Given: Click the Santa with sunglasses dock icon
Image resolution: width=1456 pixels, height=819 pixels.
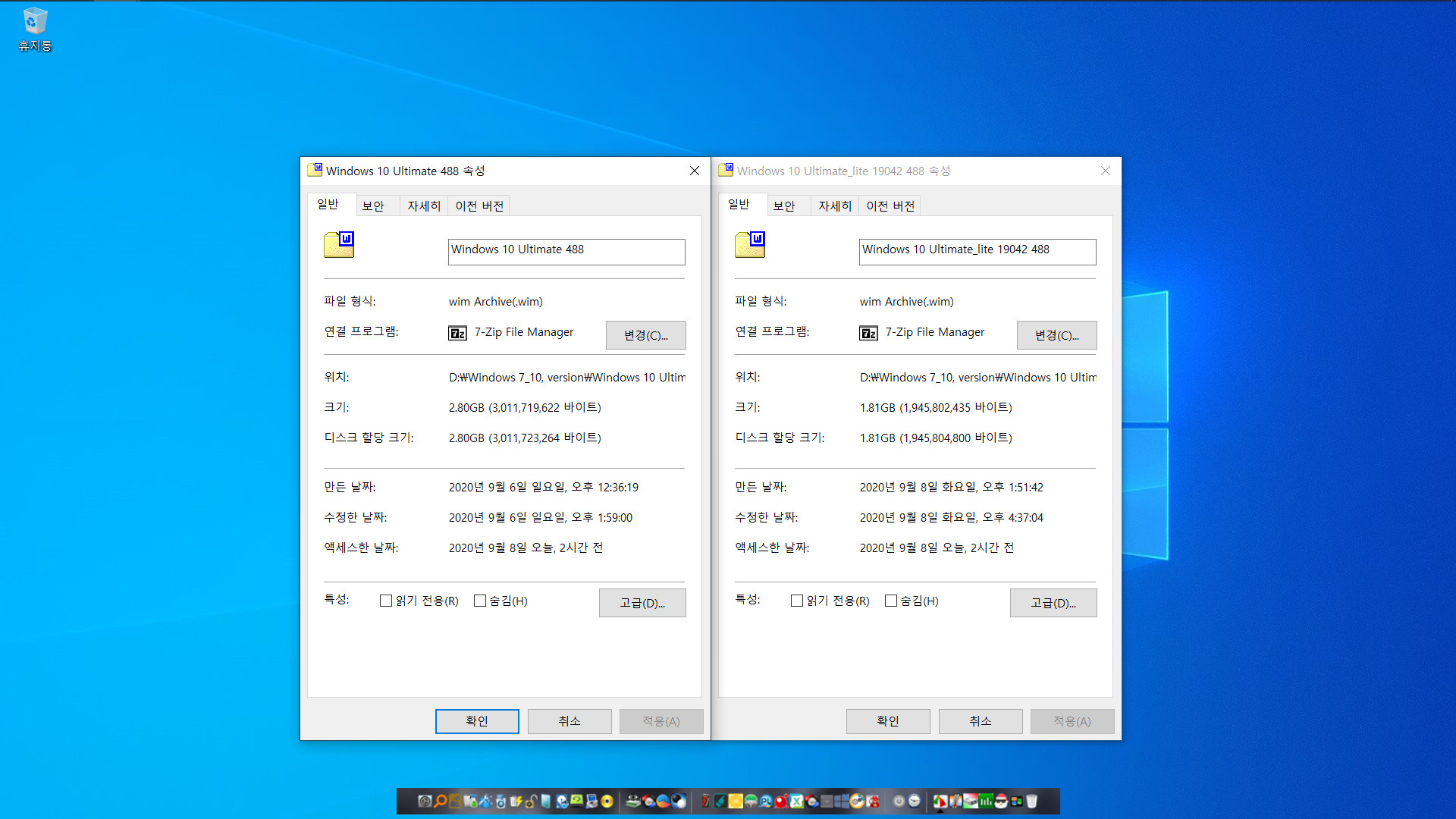Looking at the screenshot, I should point(1001,801).
